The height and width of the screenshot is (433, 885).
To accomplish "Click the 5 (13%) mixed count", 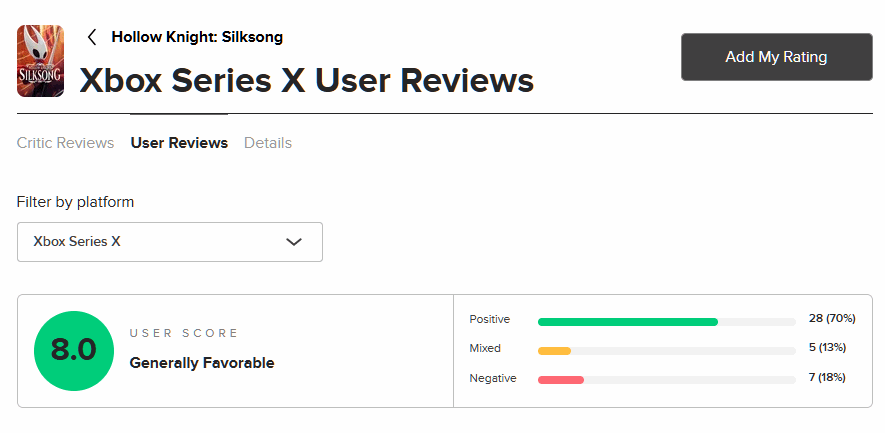I will point(827,348).
